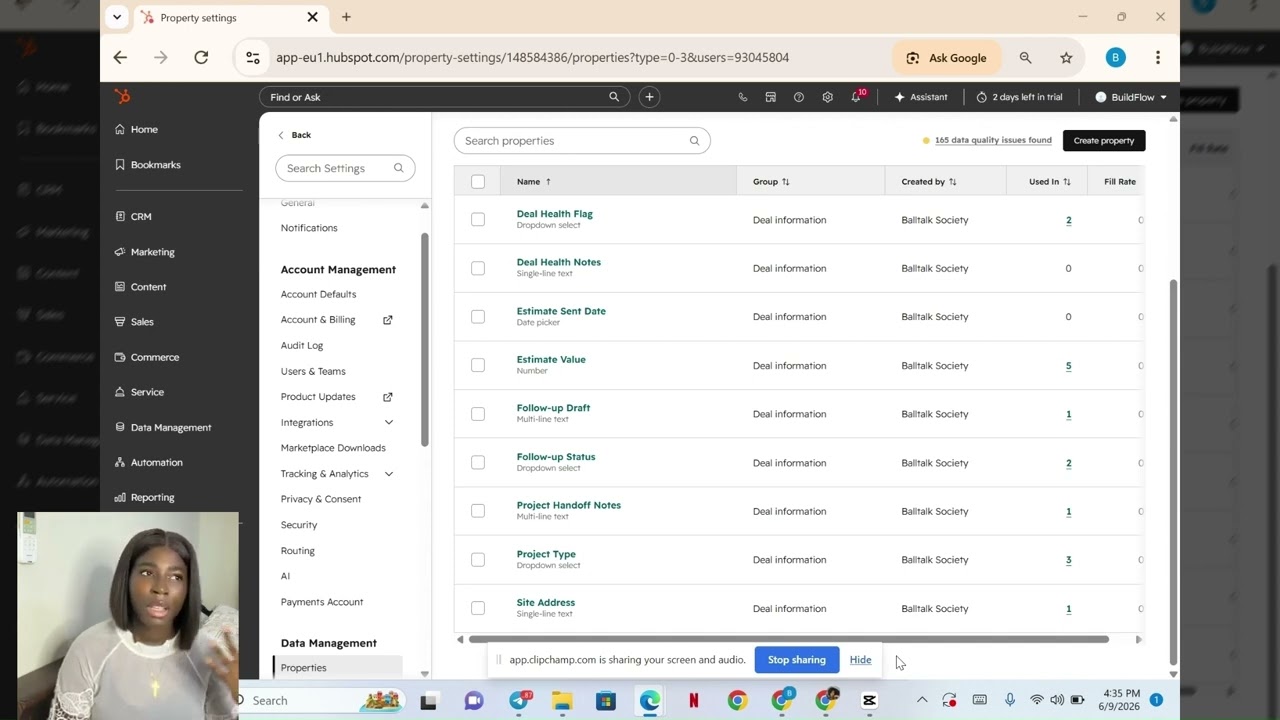Select the Project Type row checkbox

478,560
